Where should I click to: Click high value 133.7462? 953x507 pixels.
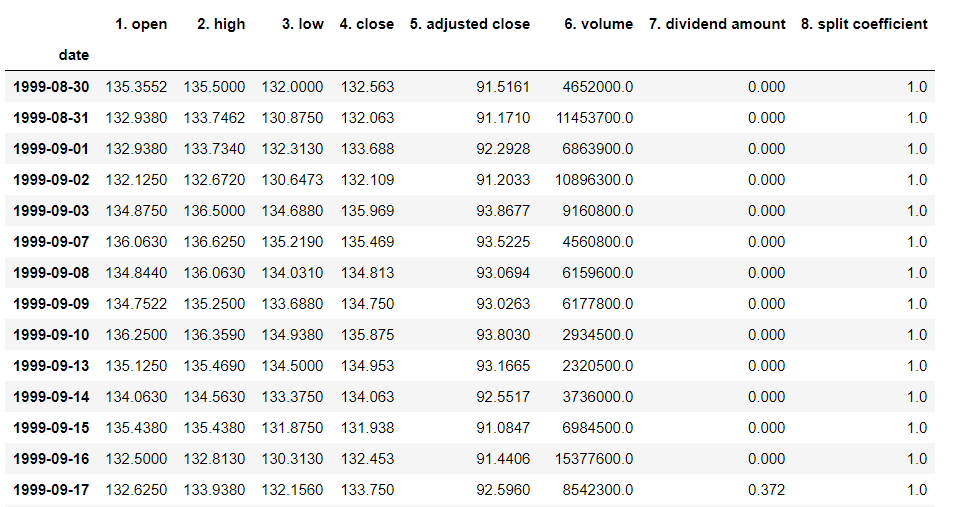[x=215, y=118]
